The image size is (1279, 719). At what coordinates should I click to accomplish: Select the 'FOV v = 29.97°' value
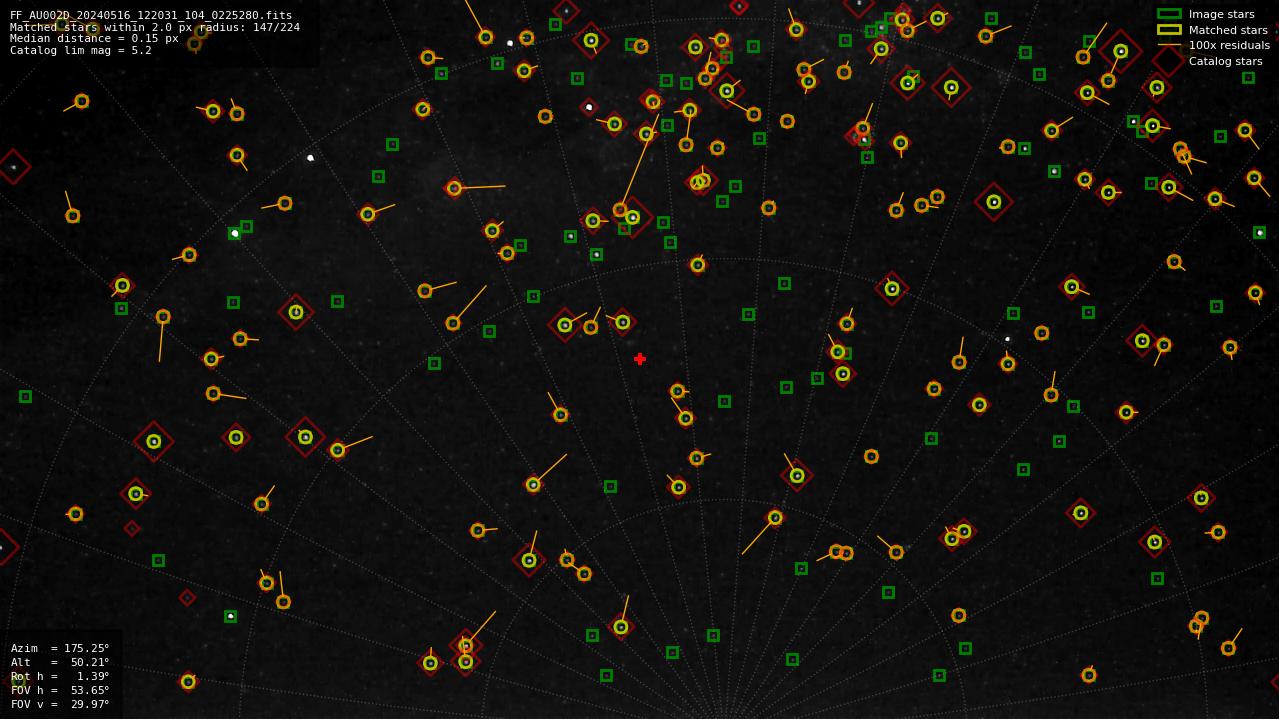coord(60,704)
